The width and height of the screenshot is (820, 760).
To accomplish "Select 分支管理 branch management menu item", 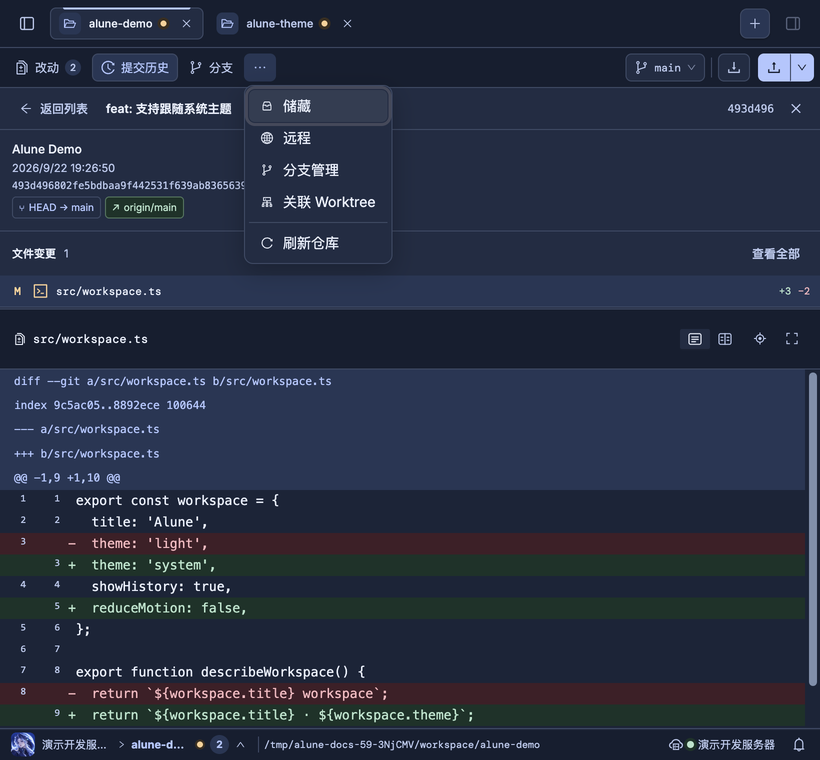I will click(318, 170).
